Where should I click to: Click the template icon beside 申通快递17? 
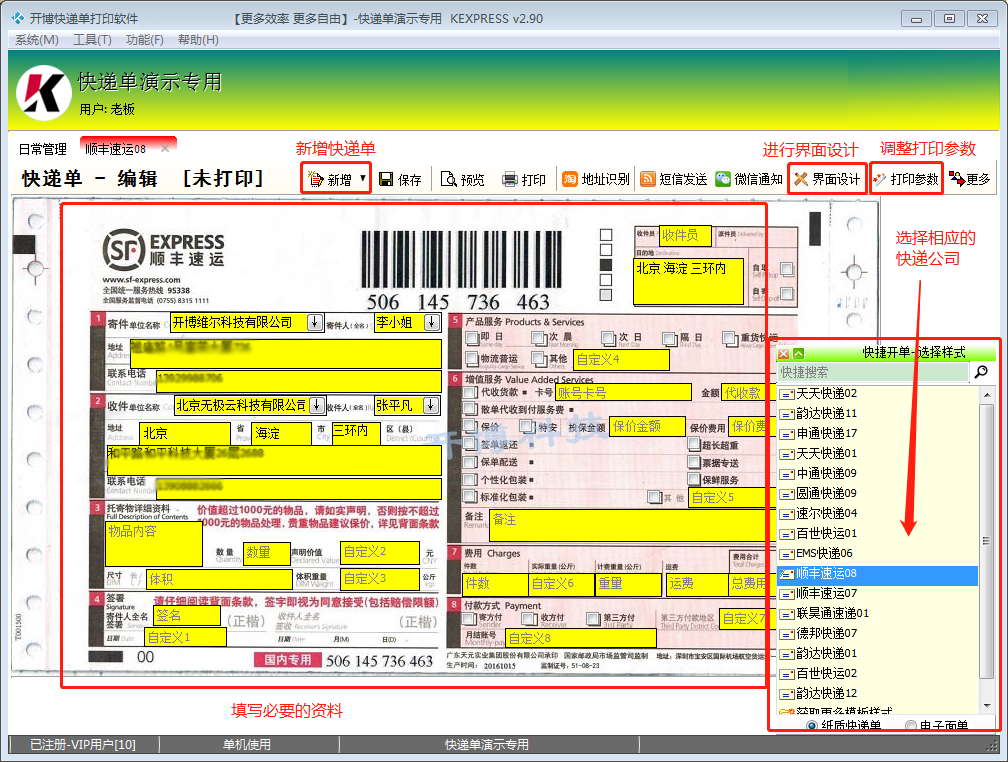click(x=787, y=434)
